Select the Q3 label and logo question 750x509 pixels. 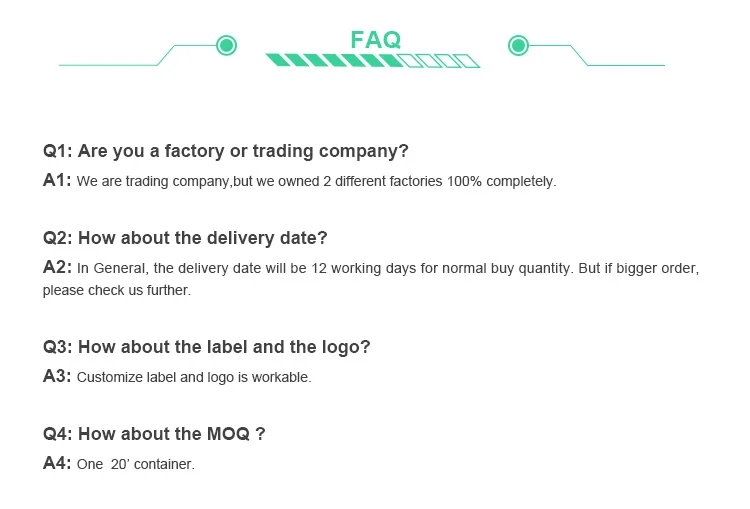[x=207, y=347]
